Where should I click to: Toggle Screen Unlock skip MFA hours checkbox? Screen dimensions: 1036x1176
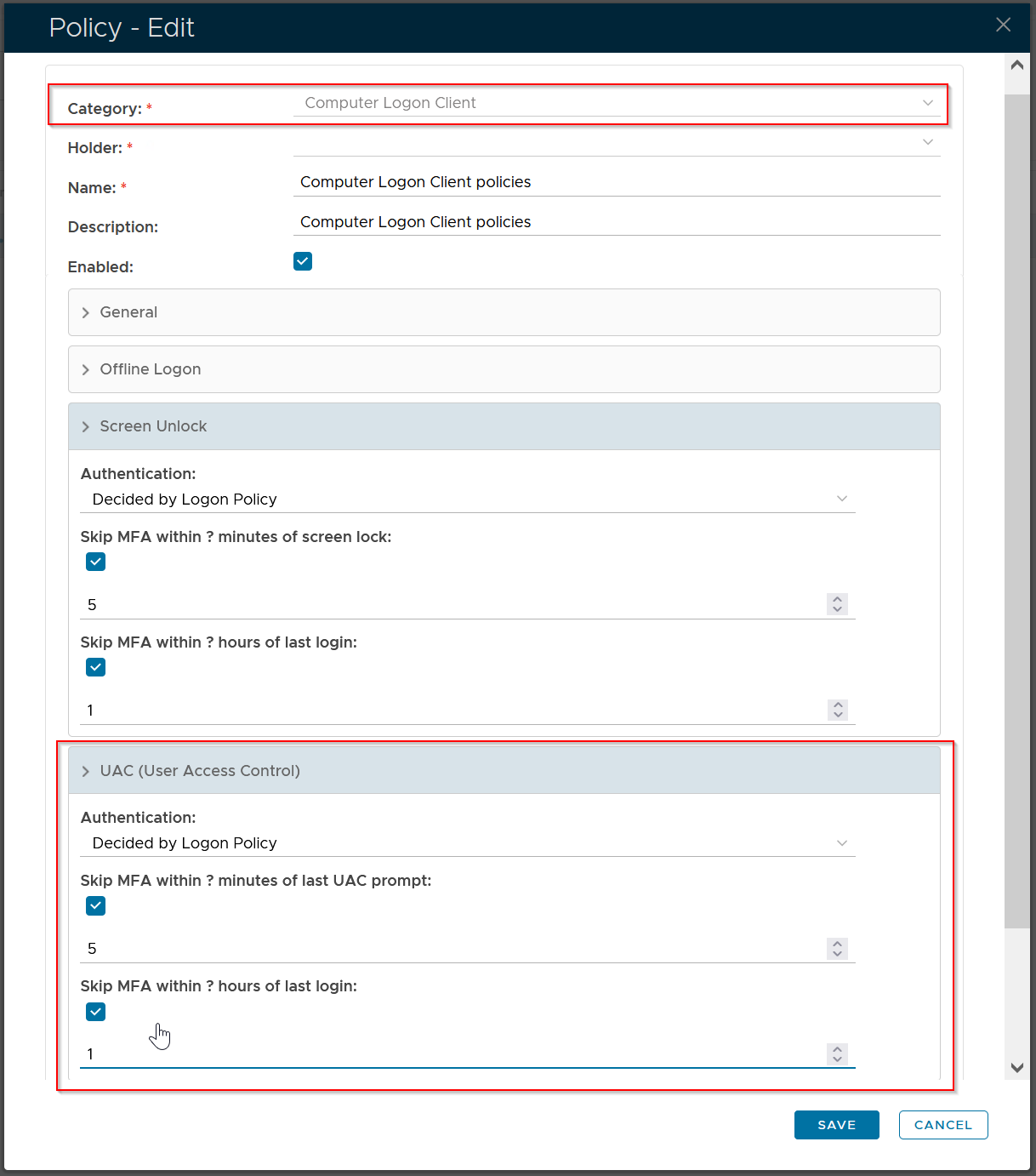pyautogui.click(x=96, y=667)
